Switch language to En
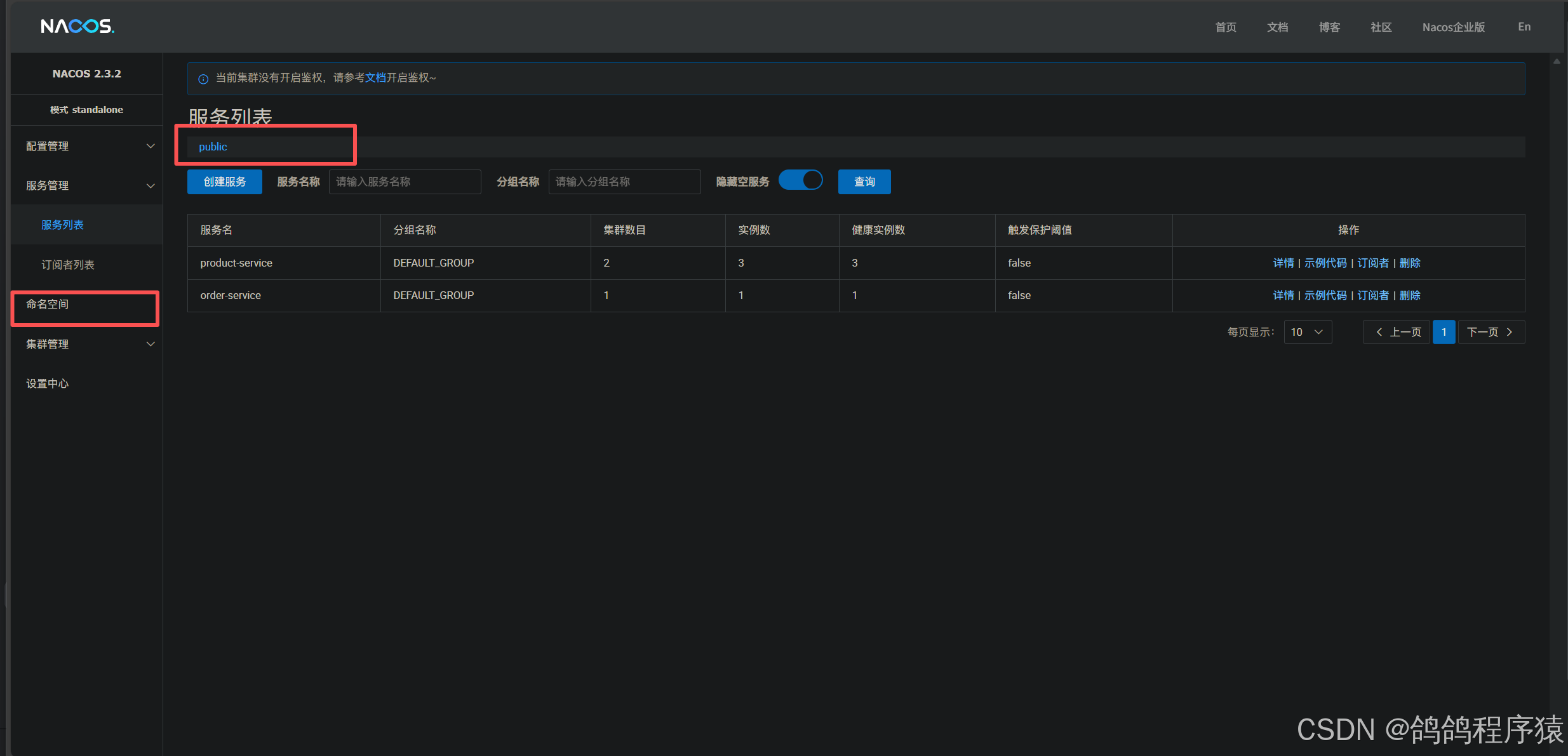This screenshot has width=1568, height=756. [x=1524, y=27]
